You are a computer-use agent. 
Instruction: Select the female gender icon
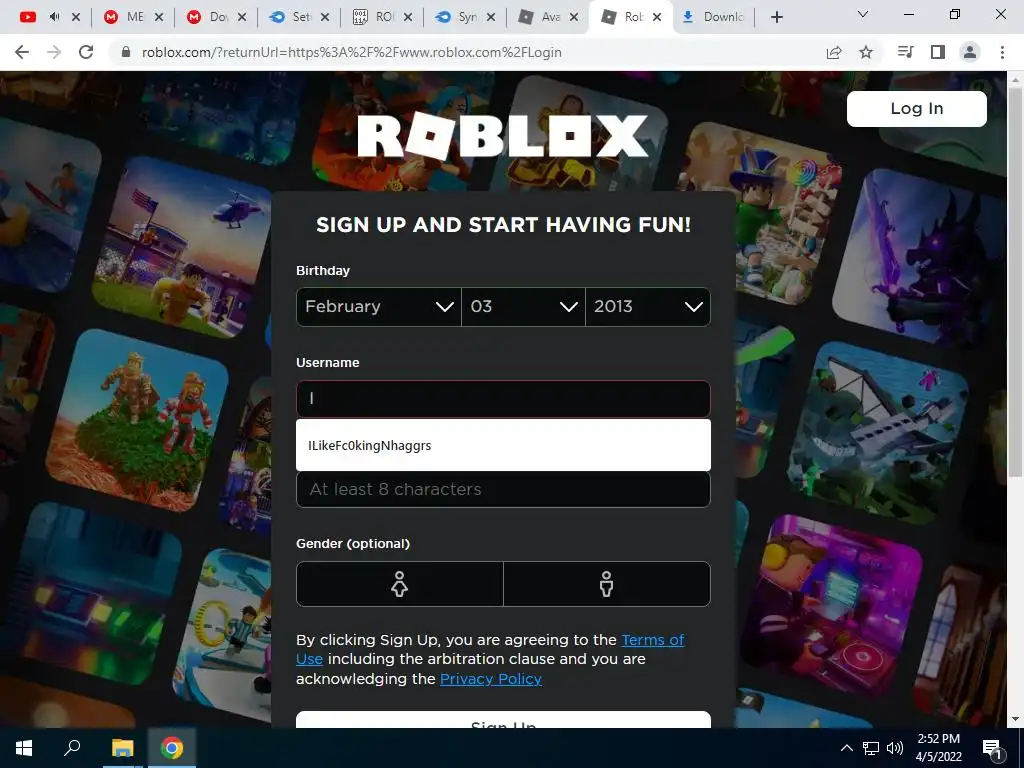[x=400, y=584]
